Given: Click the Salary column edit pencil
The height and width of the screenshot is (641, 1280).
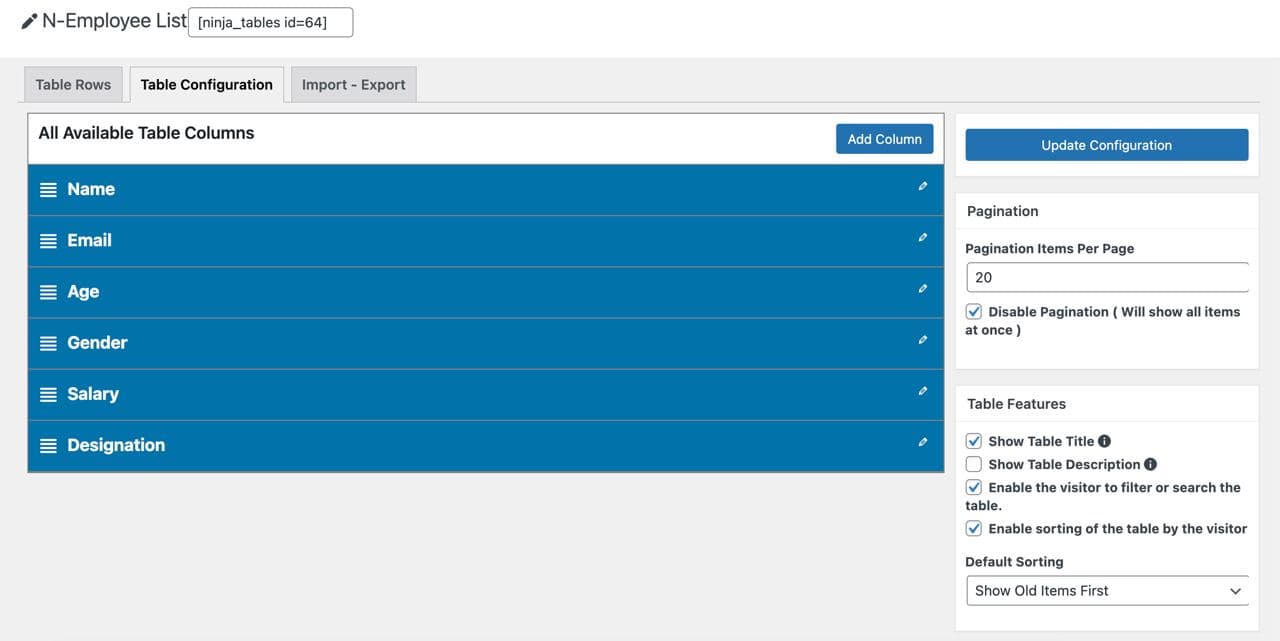Looking at the screenshot, I should click(922, 391).
